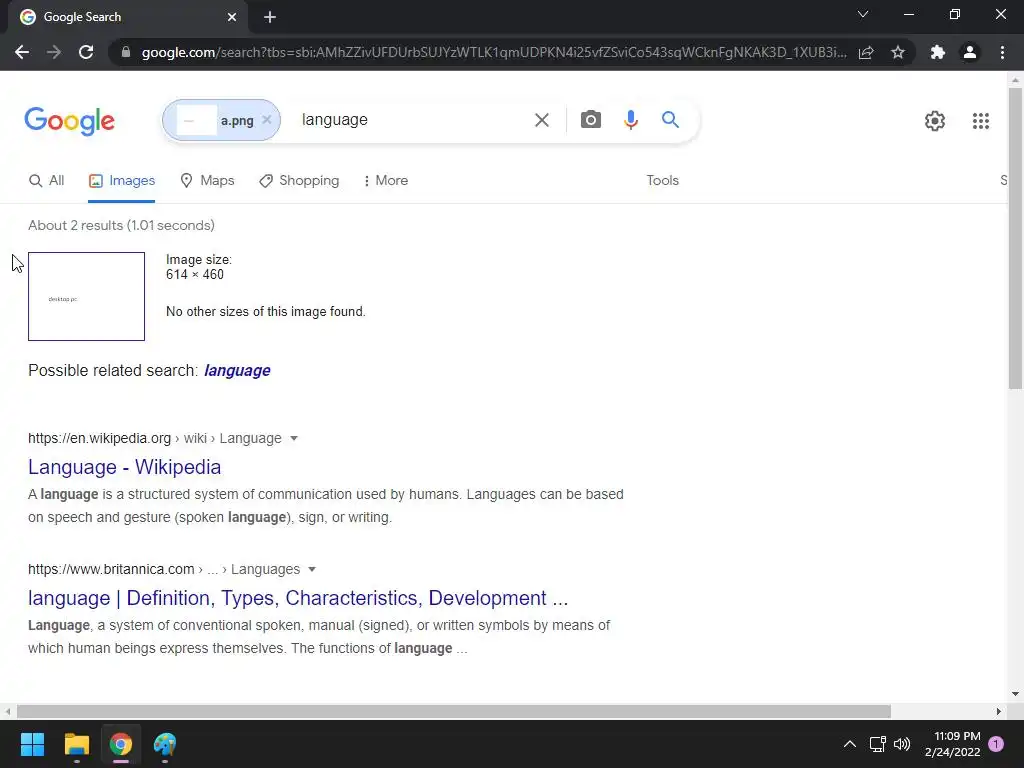Remove the a.png image chip
Viewport: 1024px width, 768px height.
266,120
